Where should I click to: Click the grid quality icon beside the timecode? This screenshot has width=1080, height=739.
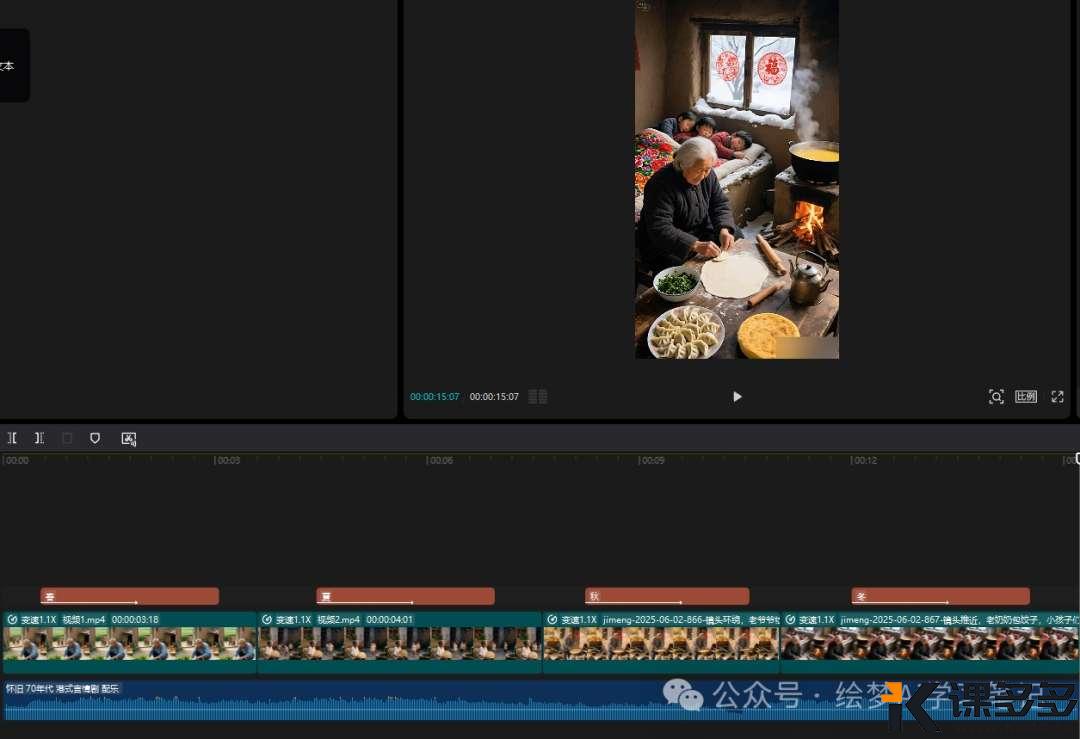(538, 397)
